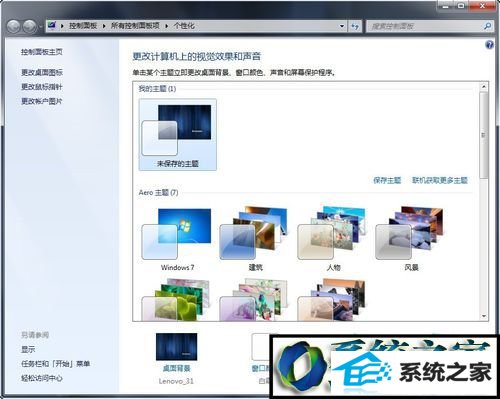Click the 我的主题 (1) section header
The image size is (500, 399).
(x=157, y=89)
